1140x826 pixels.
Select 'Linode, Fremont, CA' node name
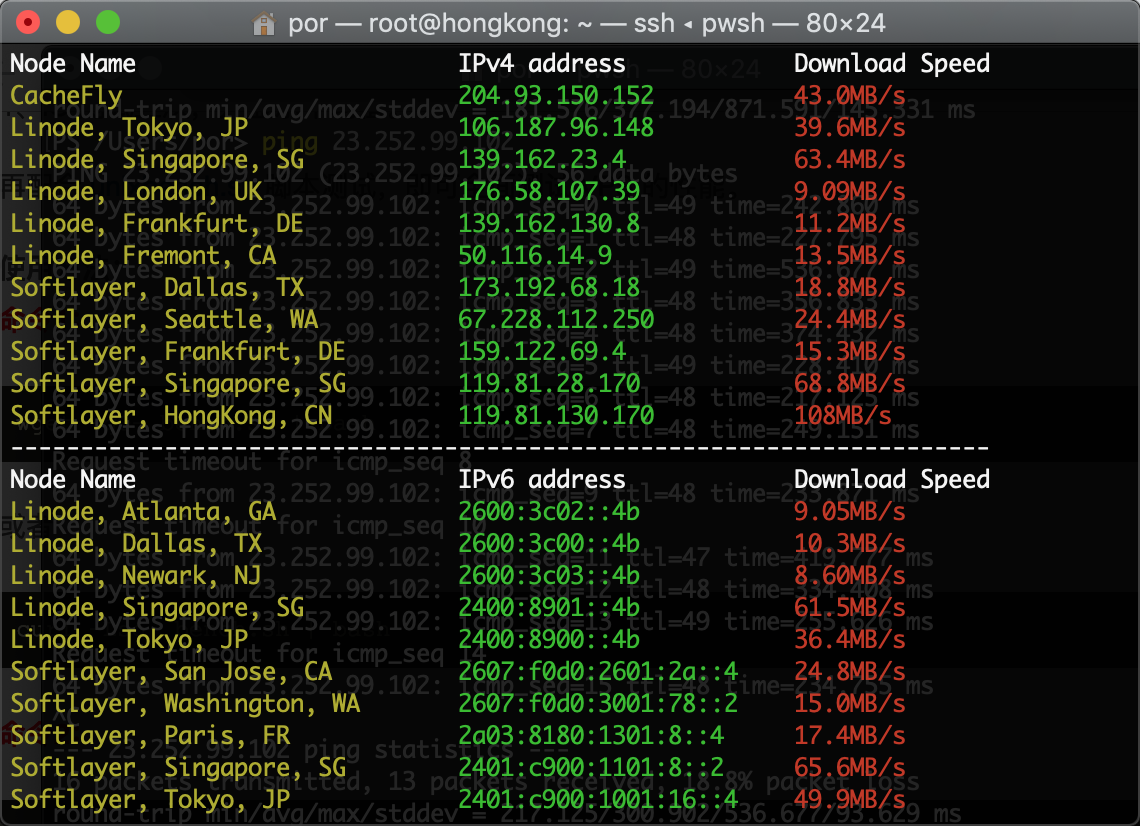143,255
